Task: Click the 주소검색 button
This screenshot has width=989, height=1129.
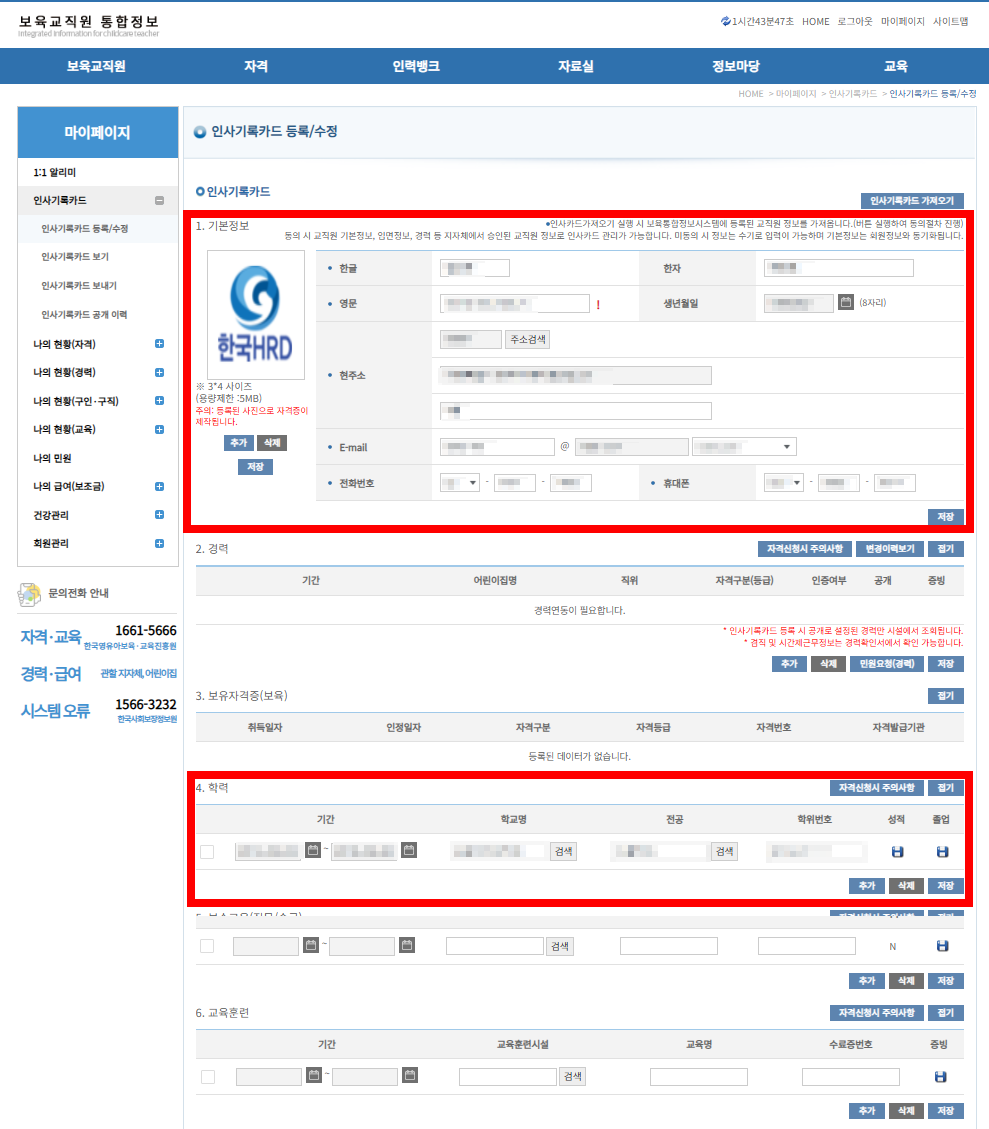Action: click(x=528, y=339)
